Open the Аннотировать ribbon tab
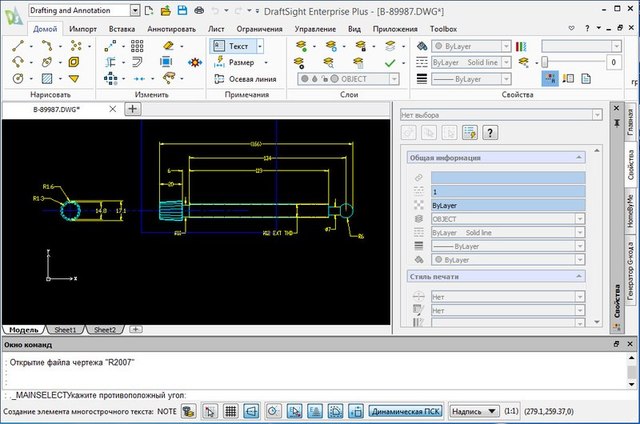The width and height of the screenshot is (640, 424). click(x=171, y=30)
